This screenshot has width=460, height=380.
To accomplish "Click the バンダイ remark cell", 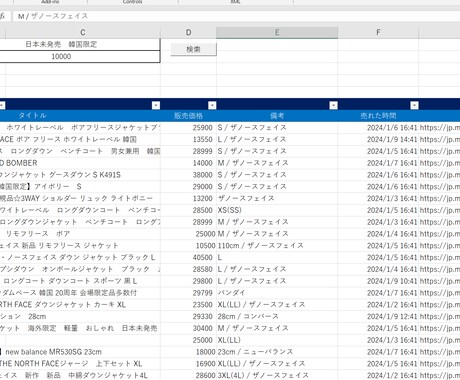I will point(277,293).
